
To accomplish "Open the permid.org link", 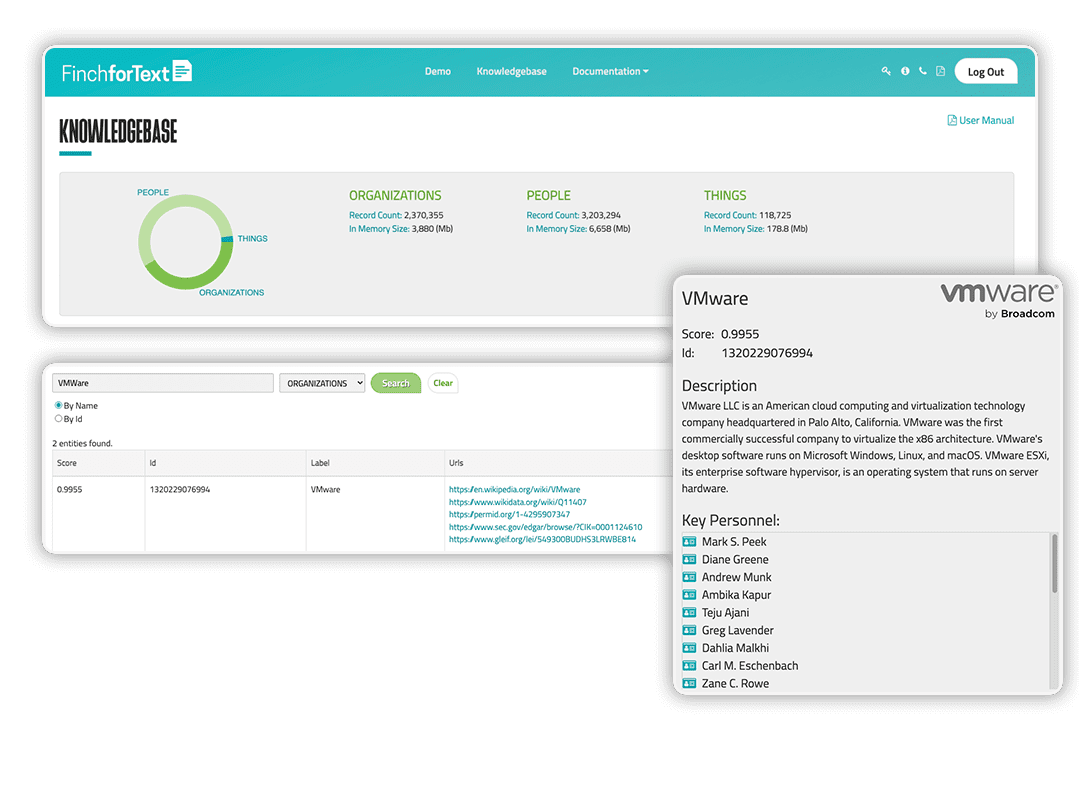I will [509, 514].
